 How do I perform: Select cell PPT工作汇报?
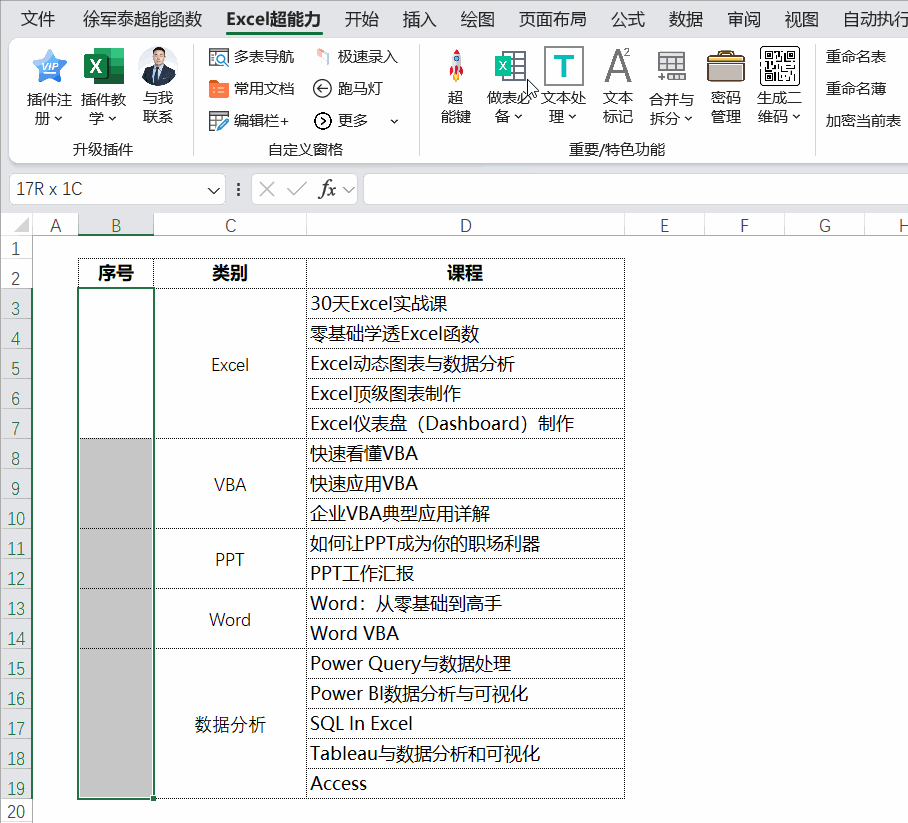click(465, 573)
